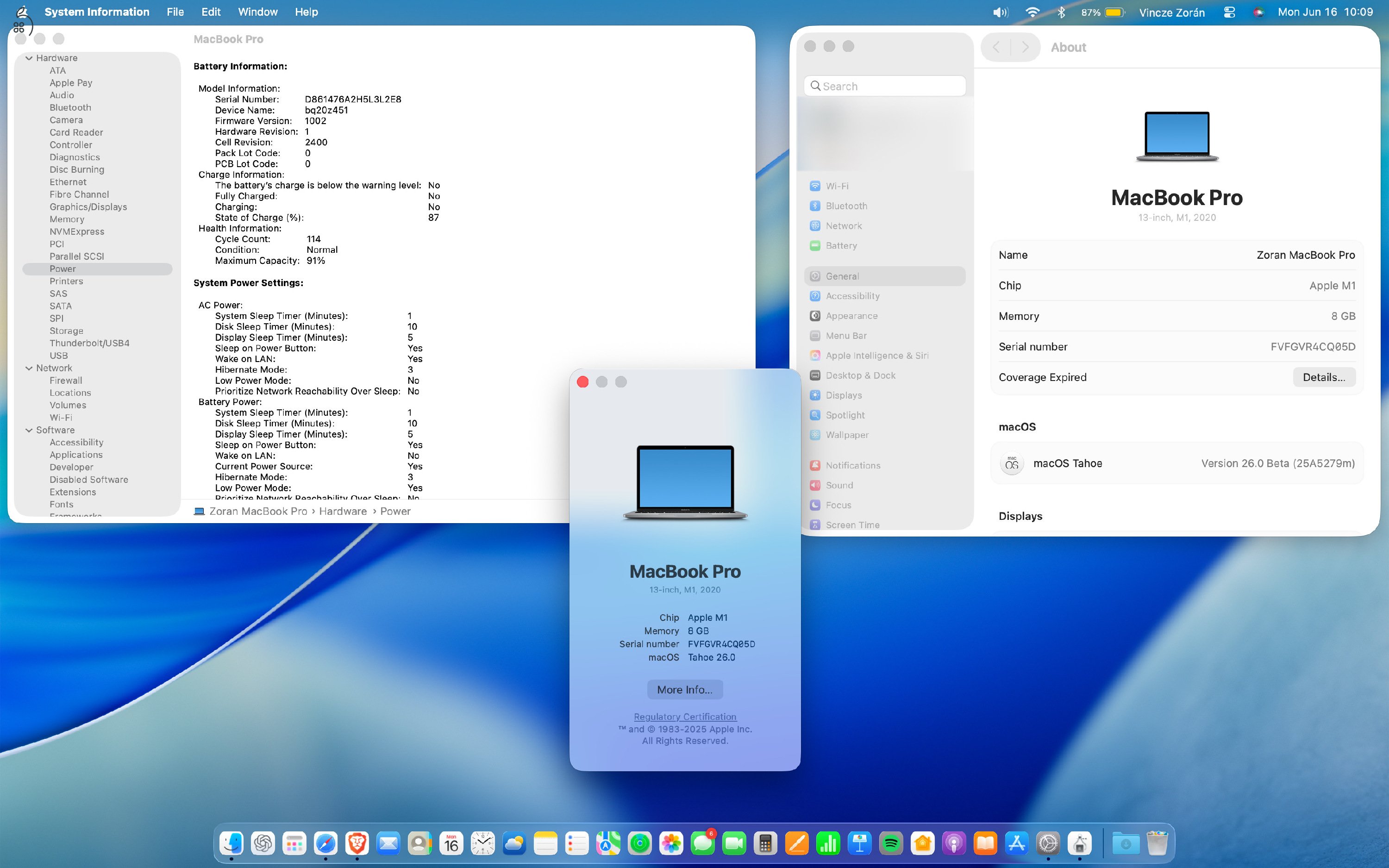Click Hardware in the path bar
Screen dimensions: 1389x868
343,511
